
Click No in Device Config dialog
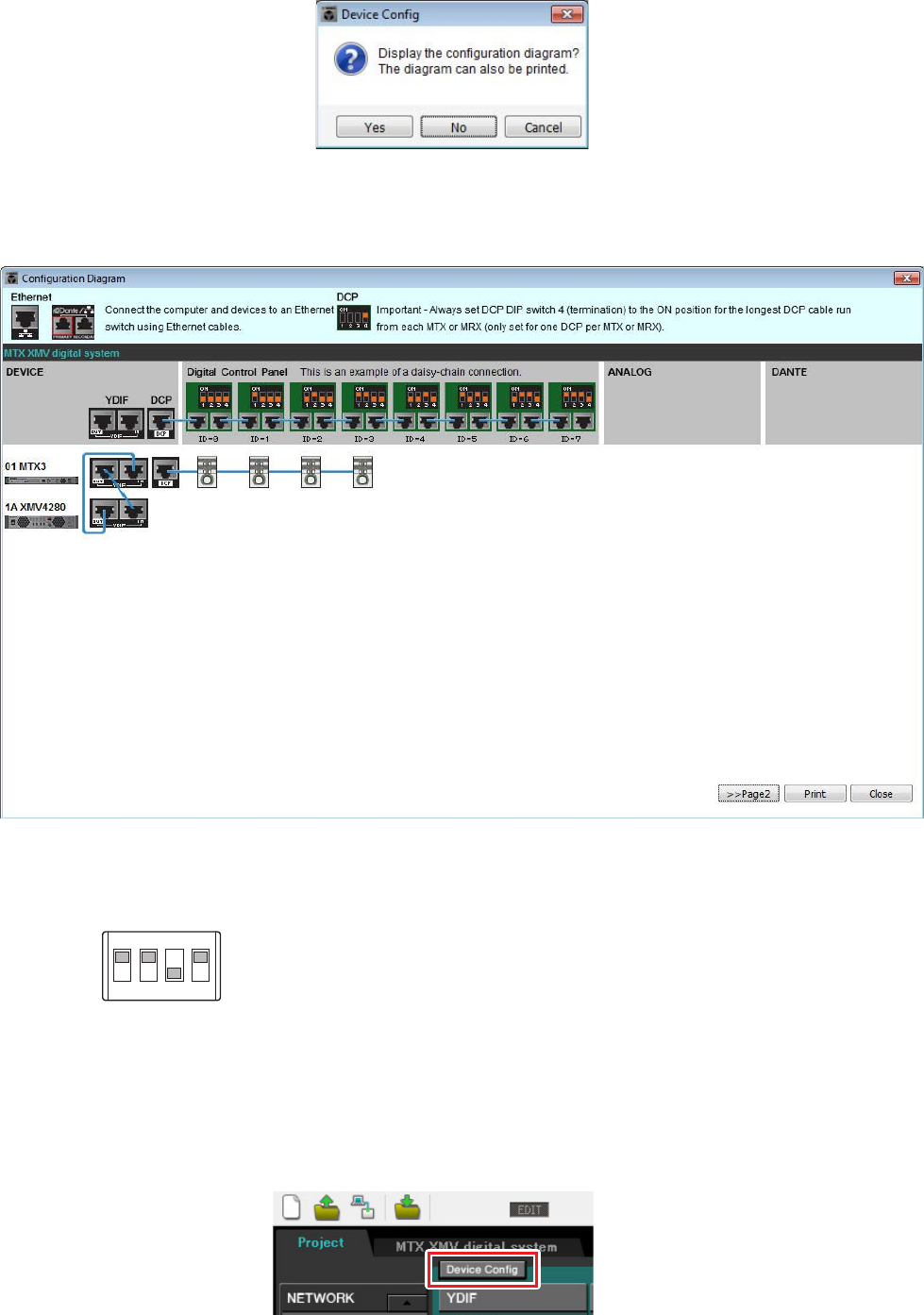(x=459, y=127)
